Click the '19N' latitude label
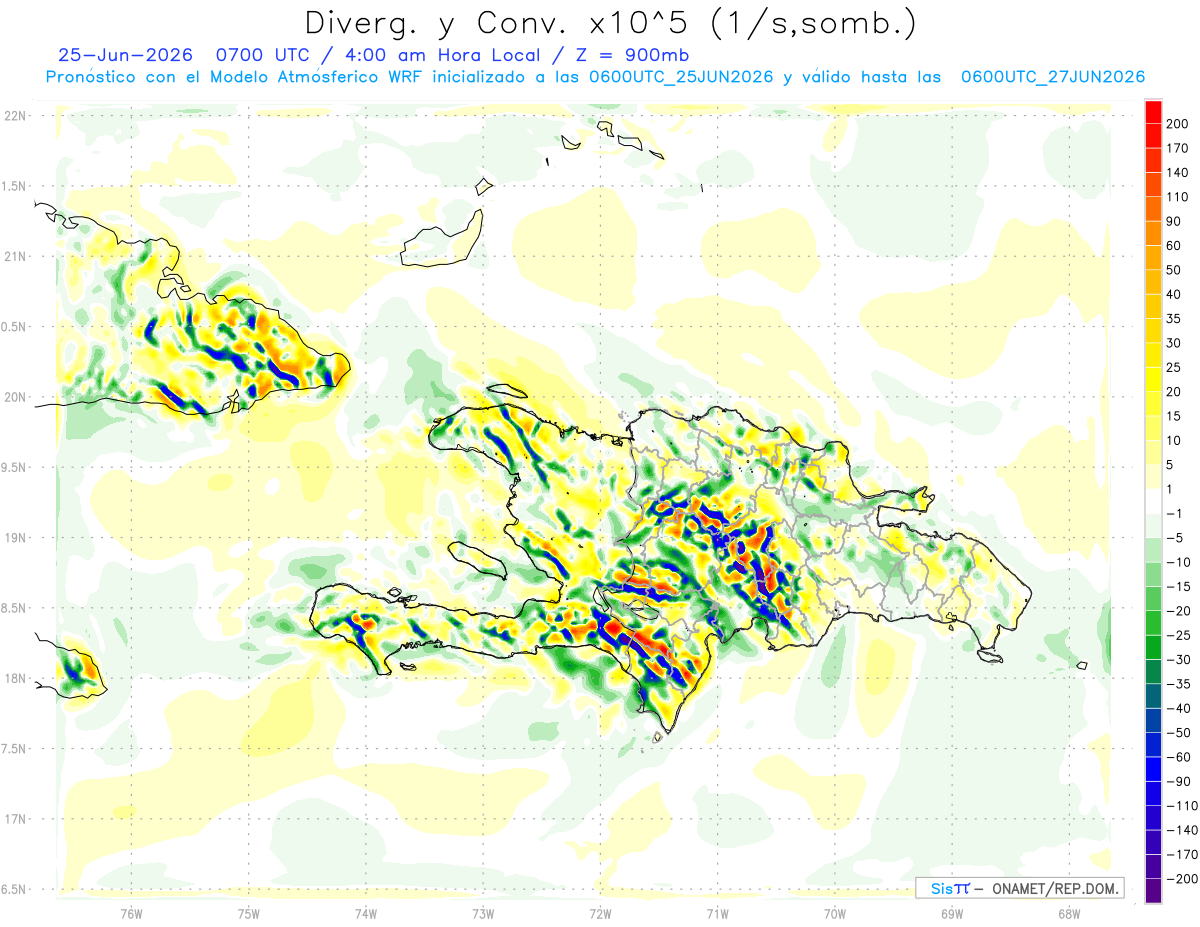 (16, 538)
